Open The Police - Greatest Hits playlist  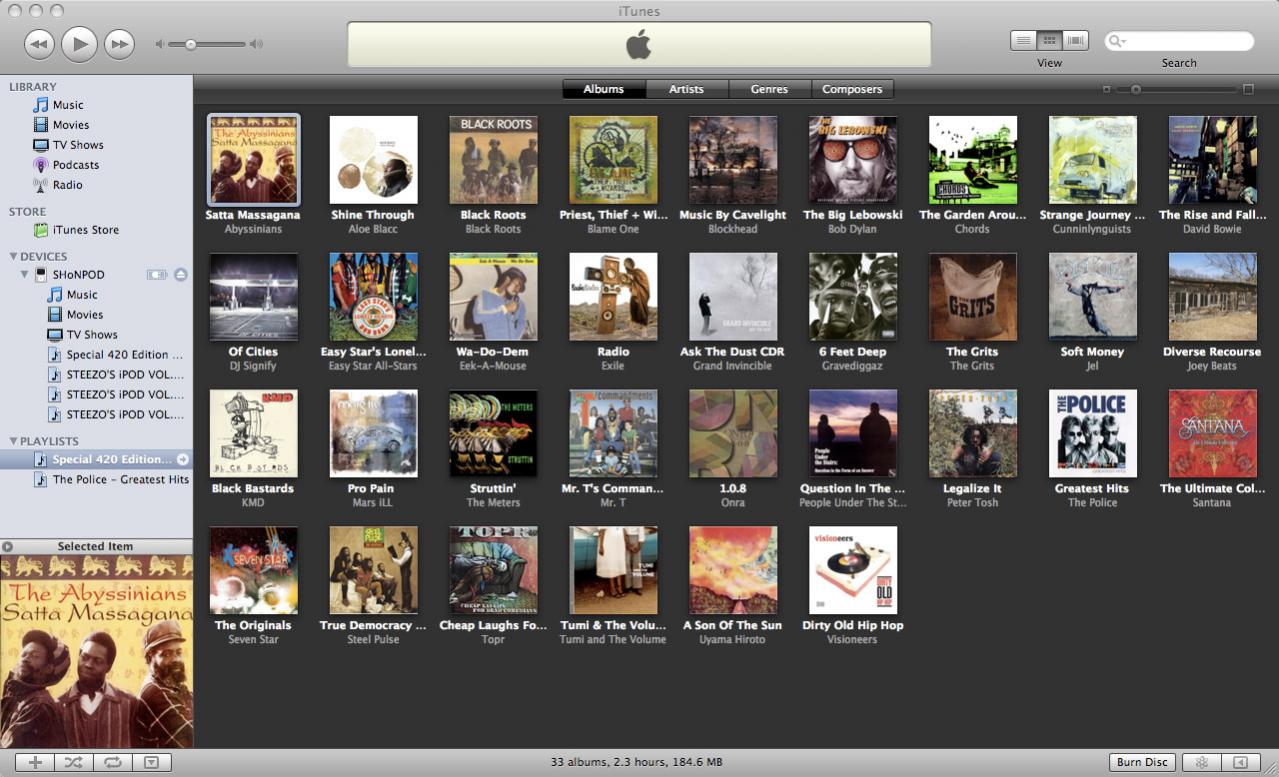pos(121,480)
